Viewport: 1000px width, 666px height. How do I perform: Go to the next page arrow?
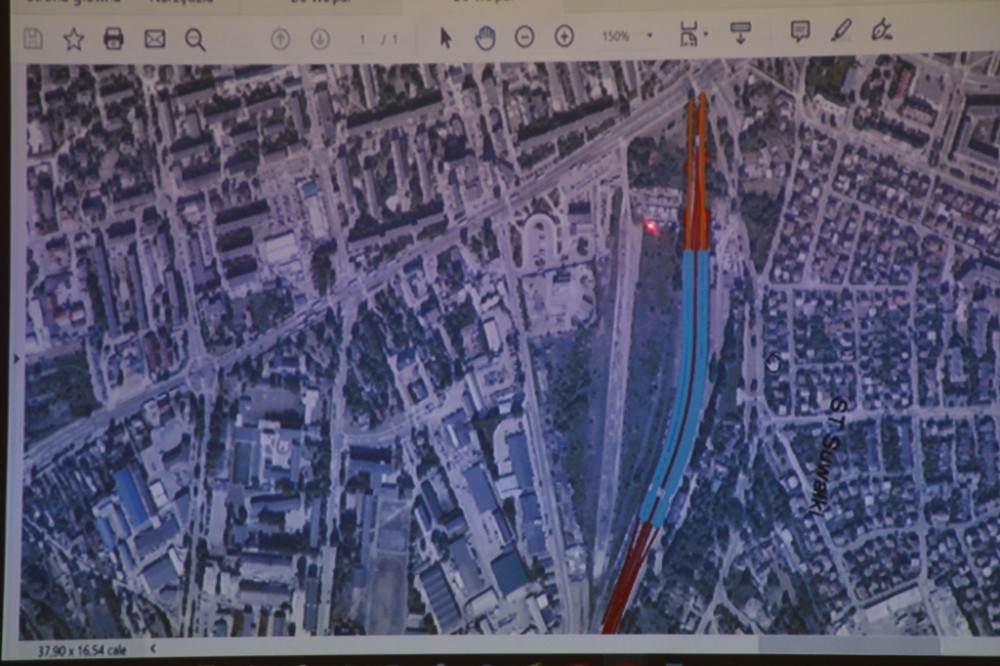pyautogui.click(x=320, y=39)
